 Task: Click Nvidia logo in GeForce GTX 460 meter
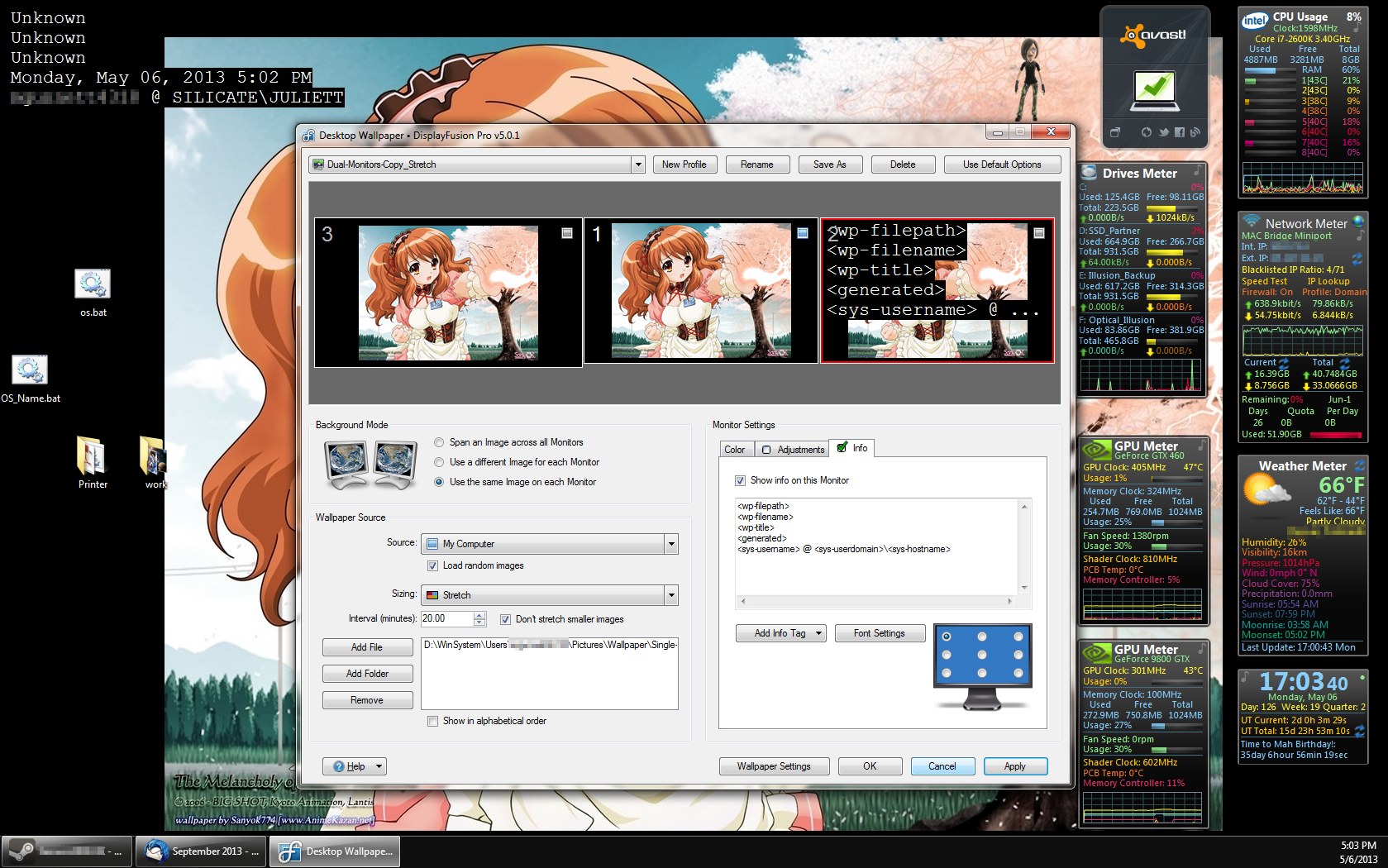tap(1097, 450)
